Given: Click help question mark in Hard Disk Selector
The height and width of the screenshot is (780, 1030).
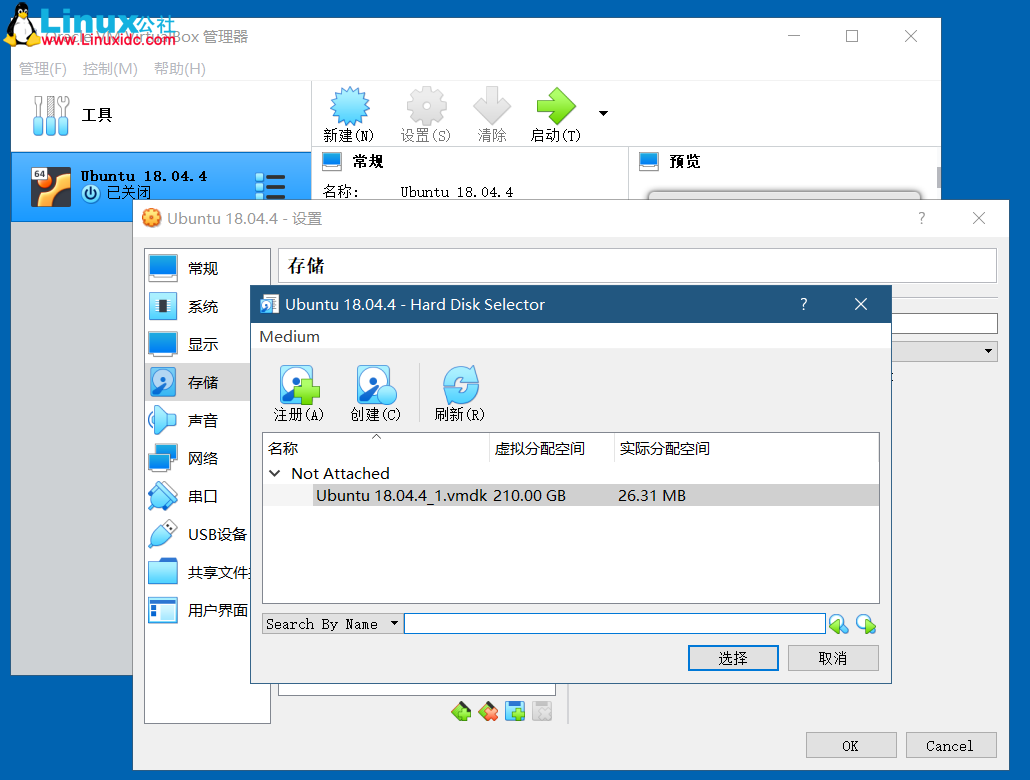Looking at the screenshot, I should coord(803,304).
